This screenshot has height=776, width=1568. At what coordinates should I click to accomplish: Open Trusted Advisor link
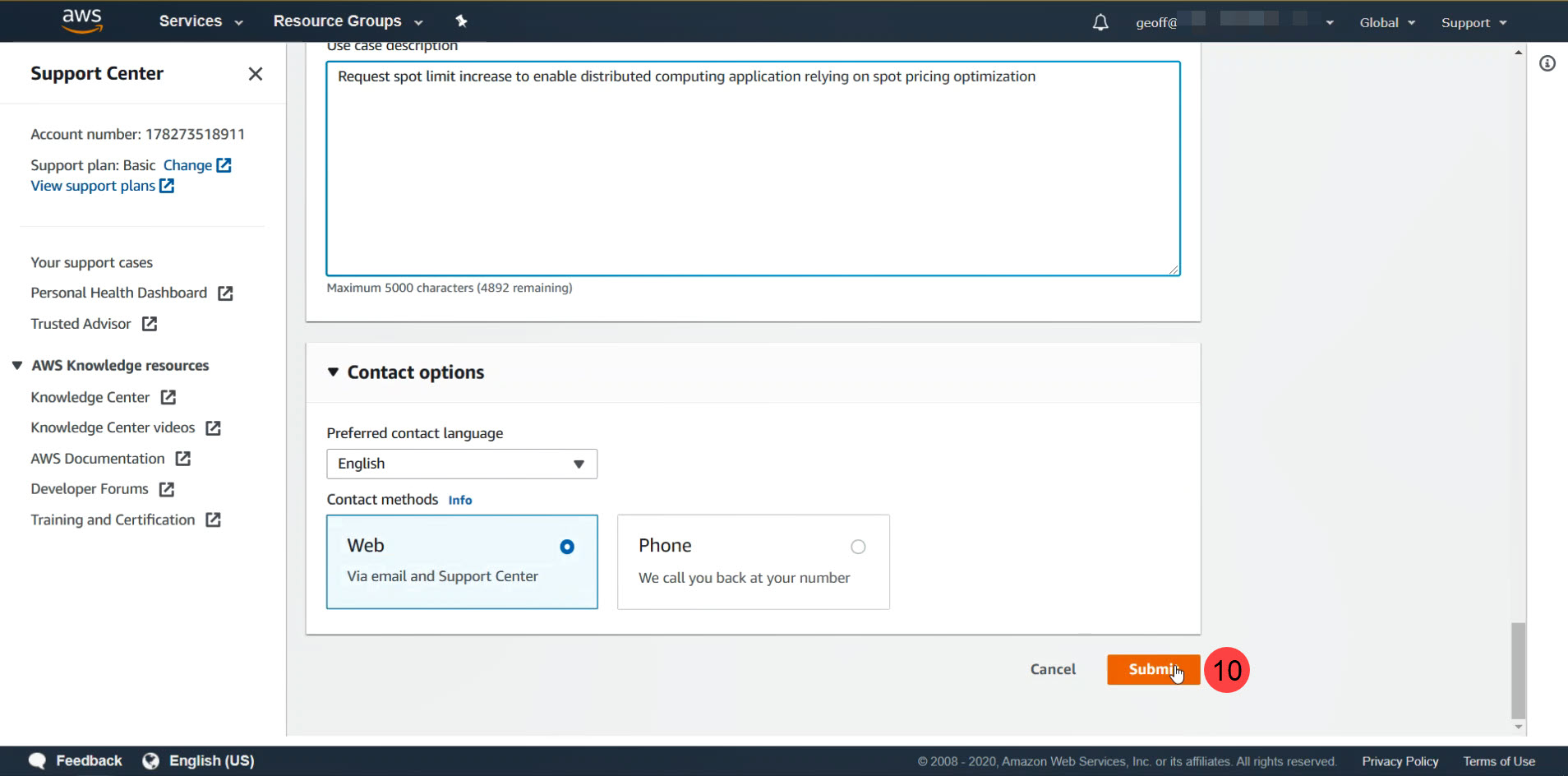[x=81, y=324]
